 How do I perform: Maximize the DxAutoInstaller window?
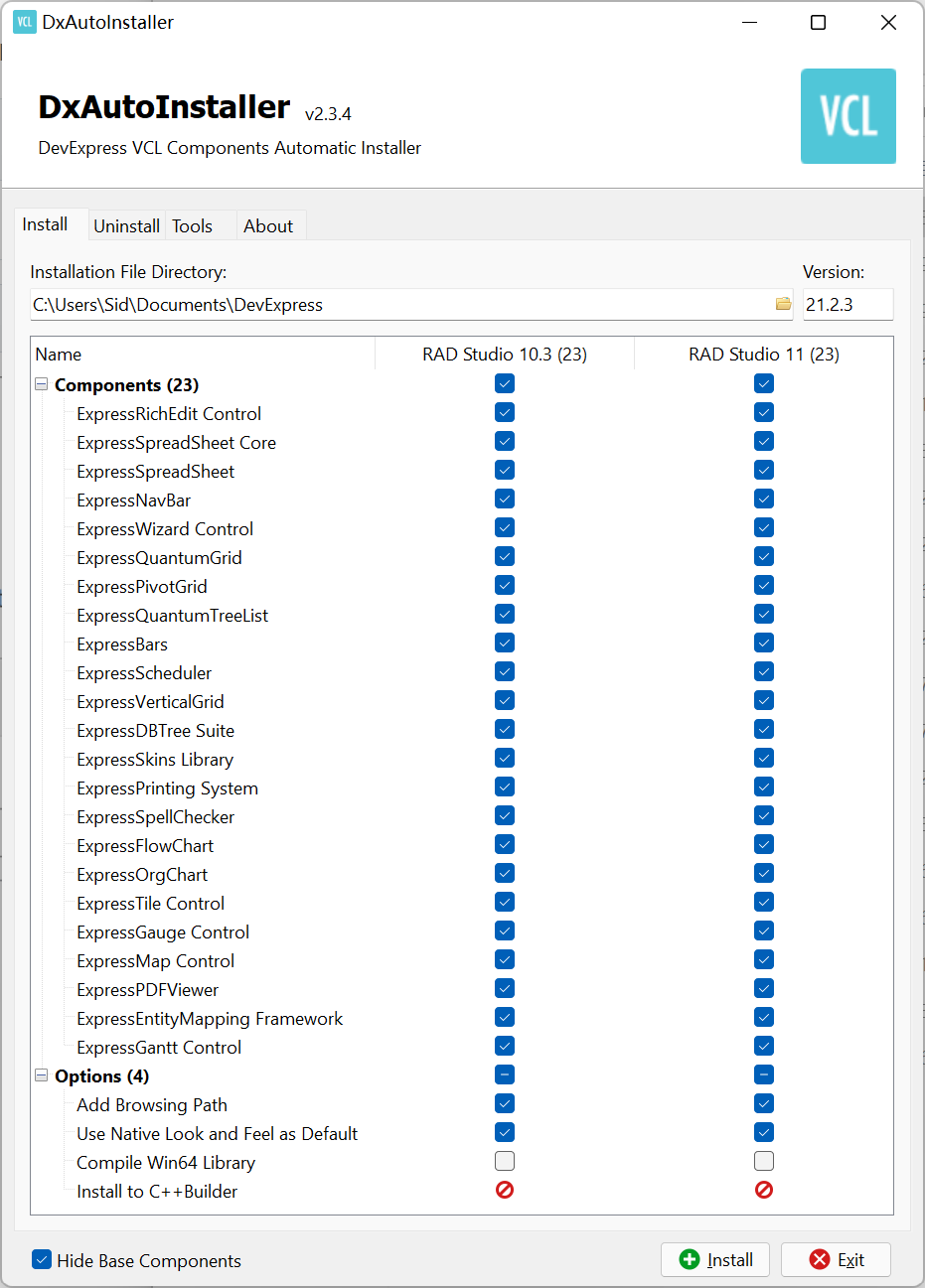(818, 22)
